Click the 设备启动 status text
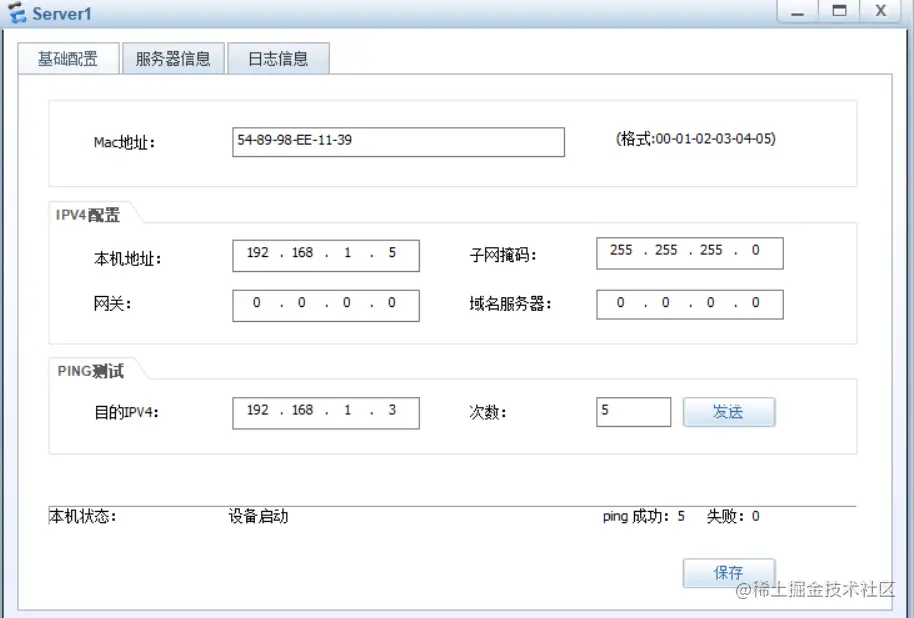The image size is (914, 618). coord(258,516)
